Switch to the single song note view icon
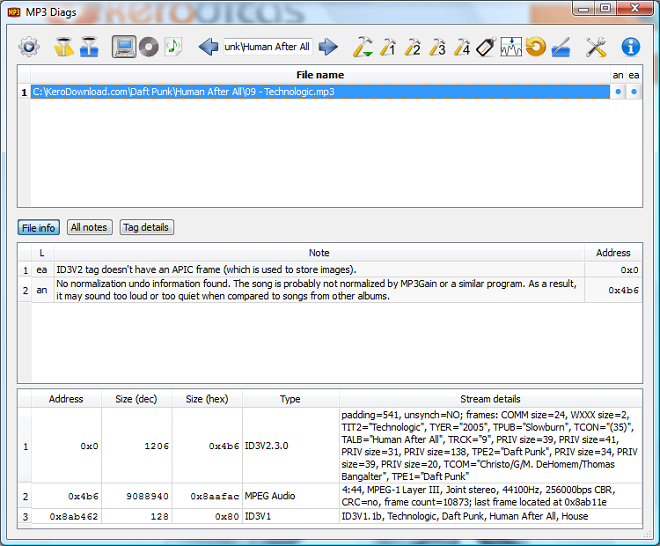The image size is (660, 546). [173, 47]
